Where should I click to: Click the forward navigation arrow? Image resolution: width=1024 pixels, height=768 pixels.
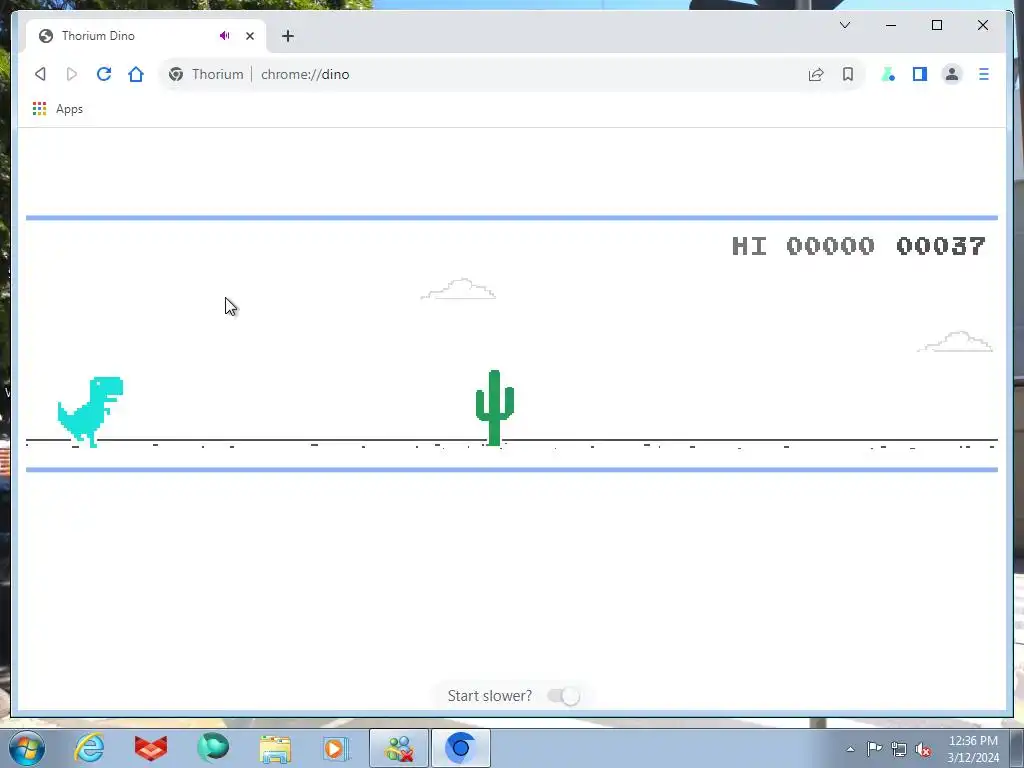[x=72, y=74]
